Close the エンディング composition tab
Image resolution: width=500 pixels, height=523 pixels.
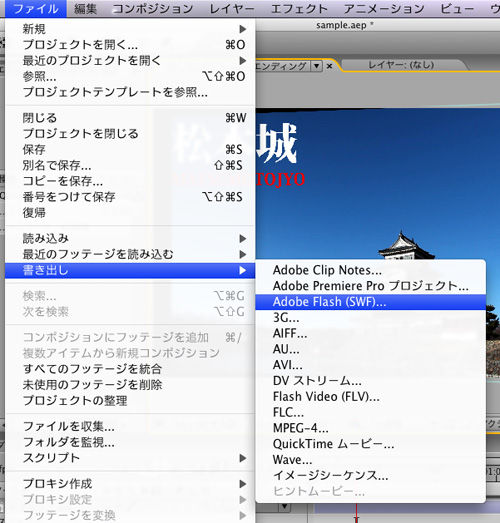[x=329, y=66]
